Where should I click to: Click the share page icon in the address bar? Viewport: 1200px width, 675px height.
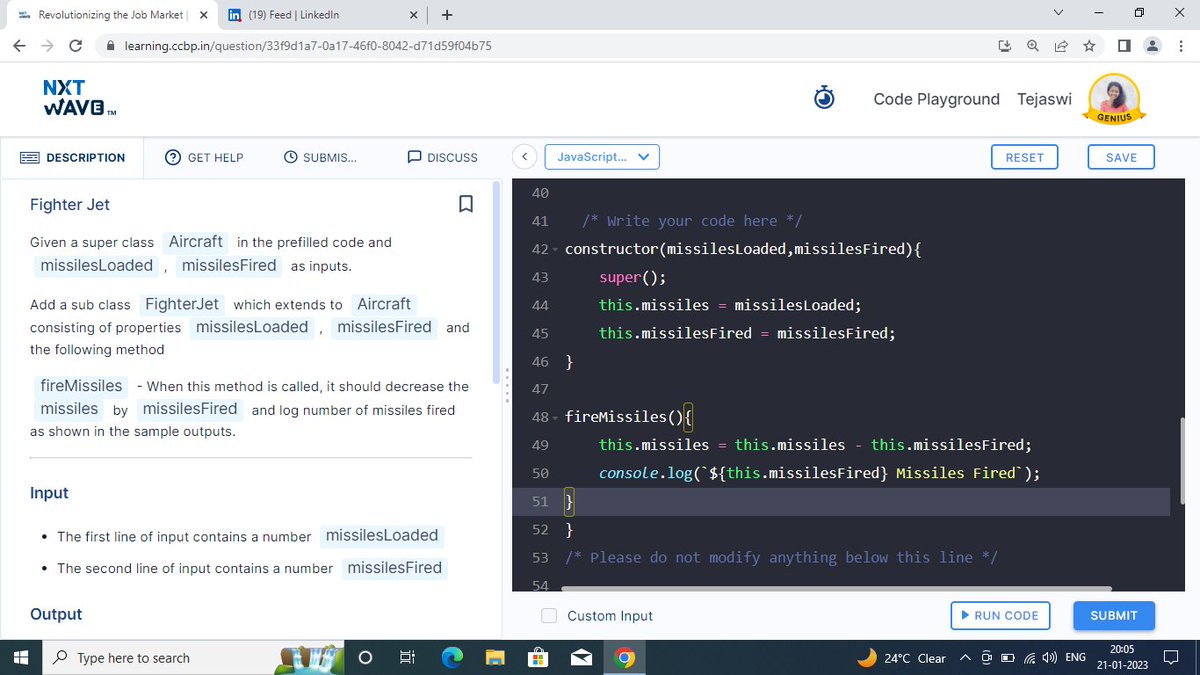1061,46
